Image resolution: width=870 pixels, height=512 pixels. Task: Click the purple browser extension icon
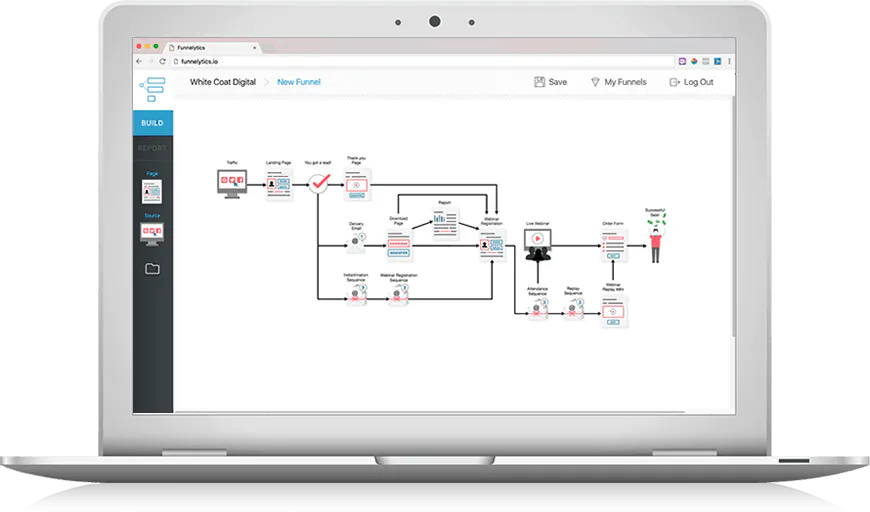click(682, 61)
